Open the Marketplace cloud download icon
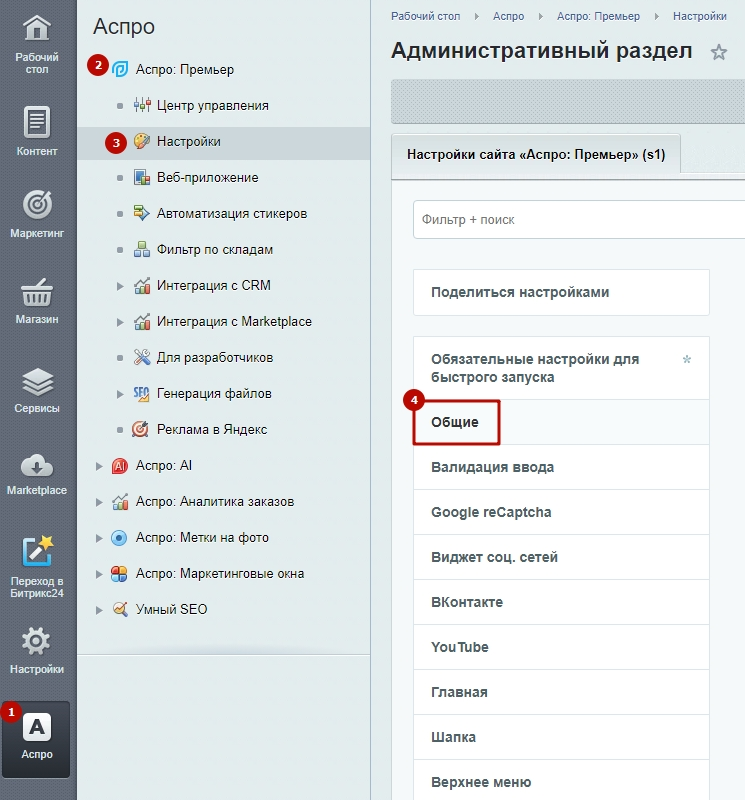Screen dimensions: 745x800 tap(37, 465)
